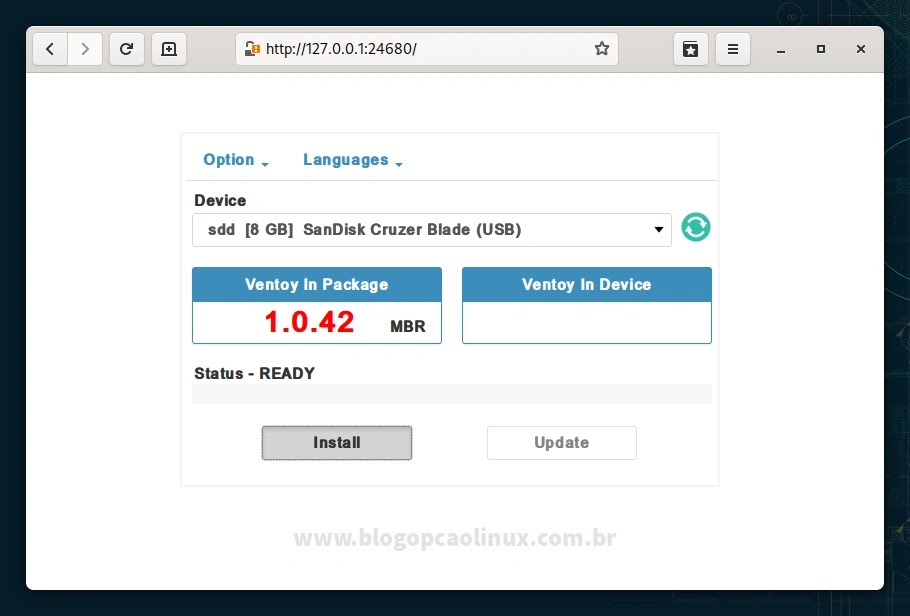Close the browser window
The width and height of the screenshot is (910, 616).
pyautogui.click(x=861, y=49)
